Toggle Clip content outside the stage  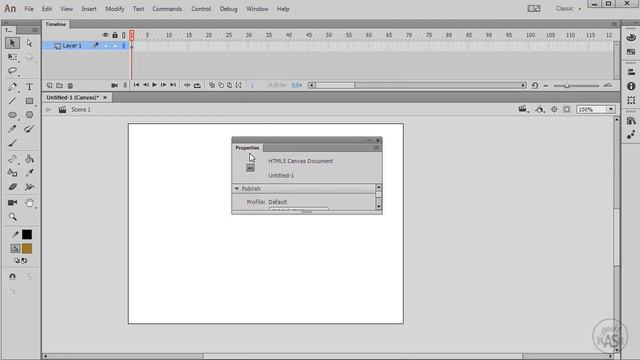(x=567, y=109)
